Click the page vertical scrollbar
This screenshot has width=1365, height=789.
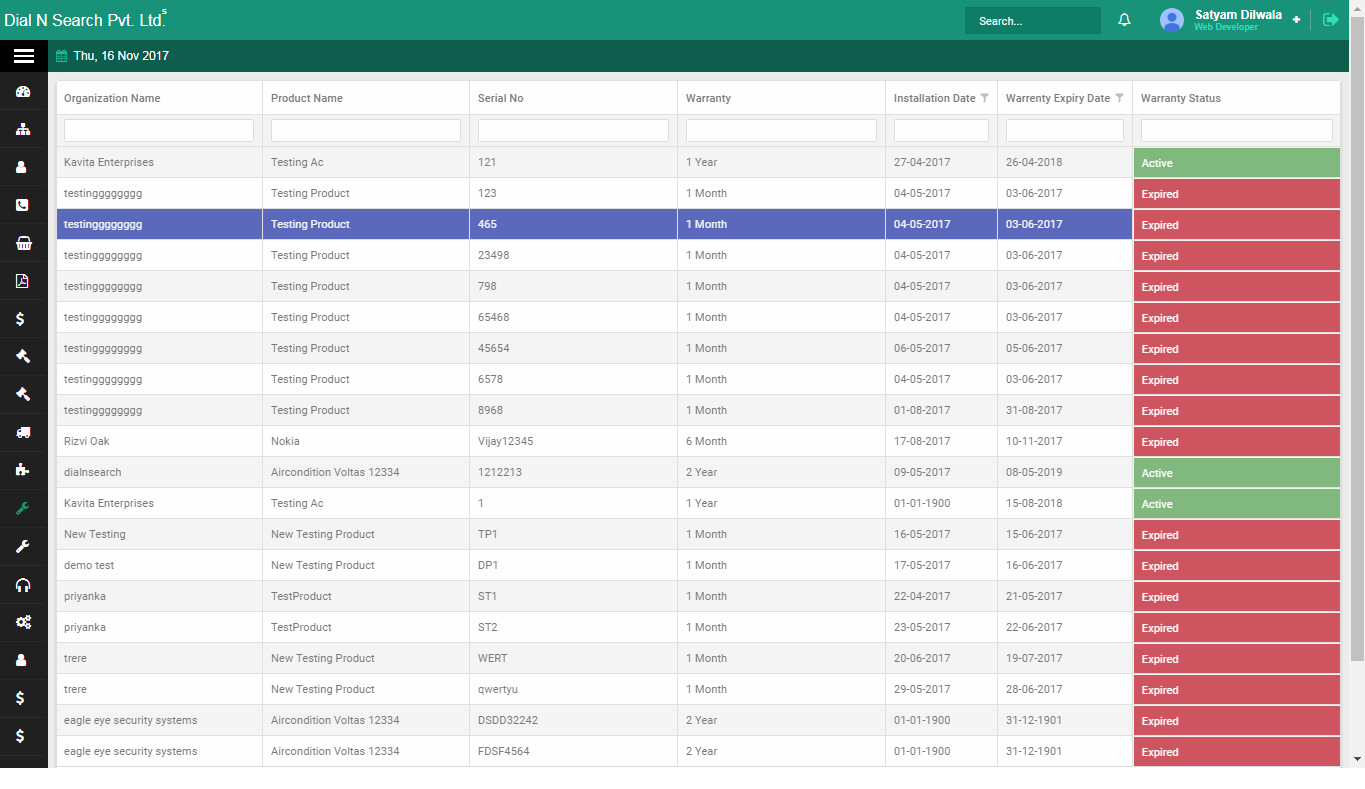tap(1357, 337)
